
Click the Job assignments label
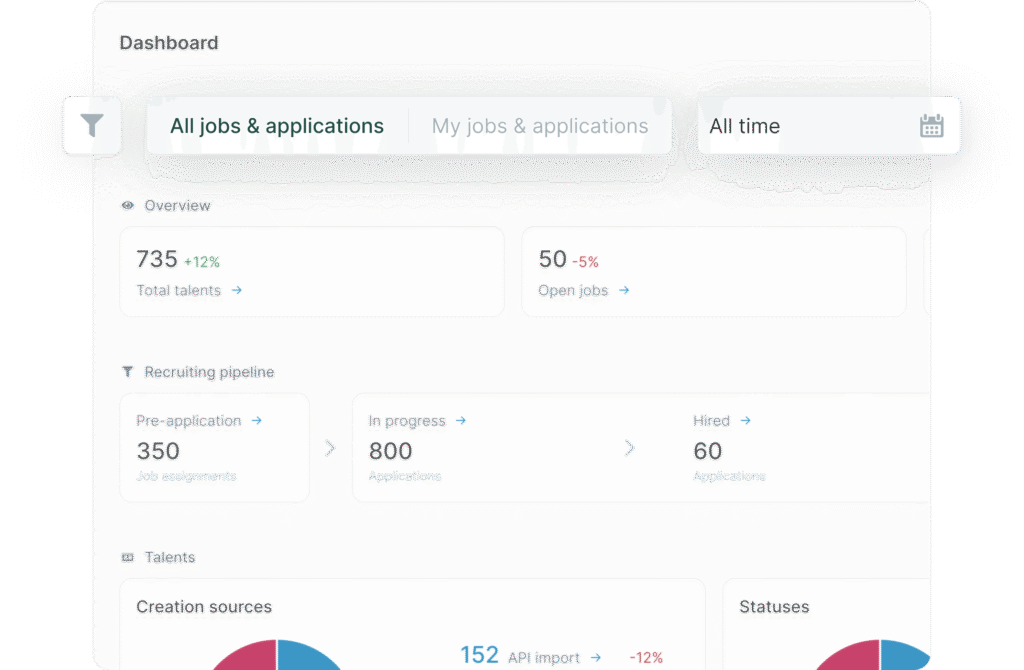[x=186, y=476]
